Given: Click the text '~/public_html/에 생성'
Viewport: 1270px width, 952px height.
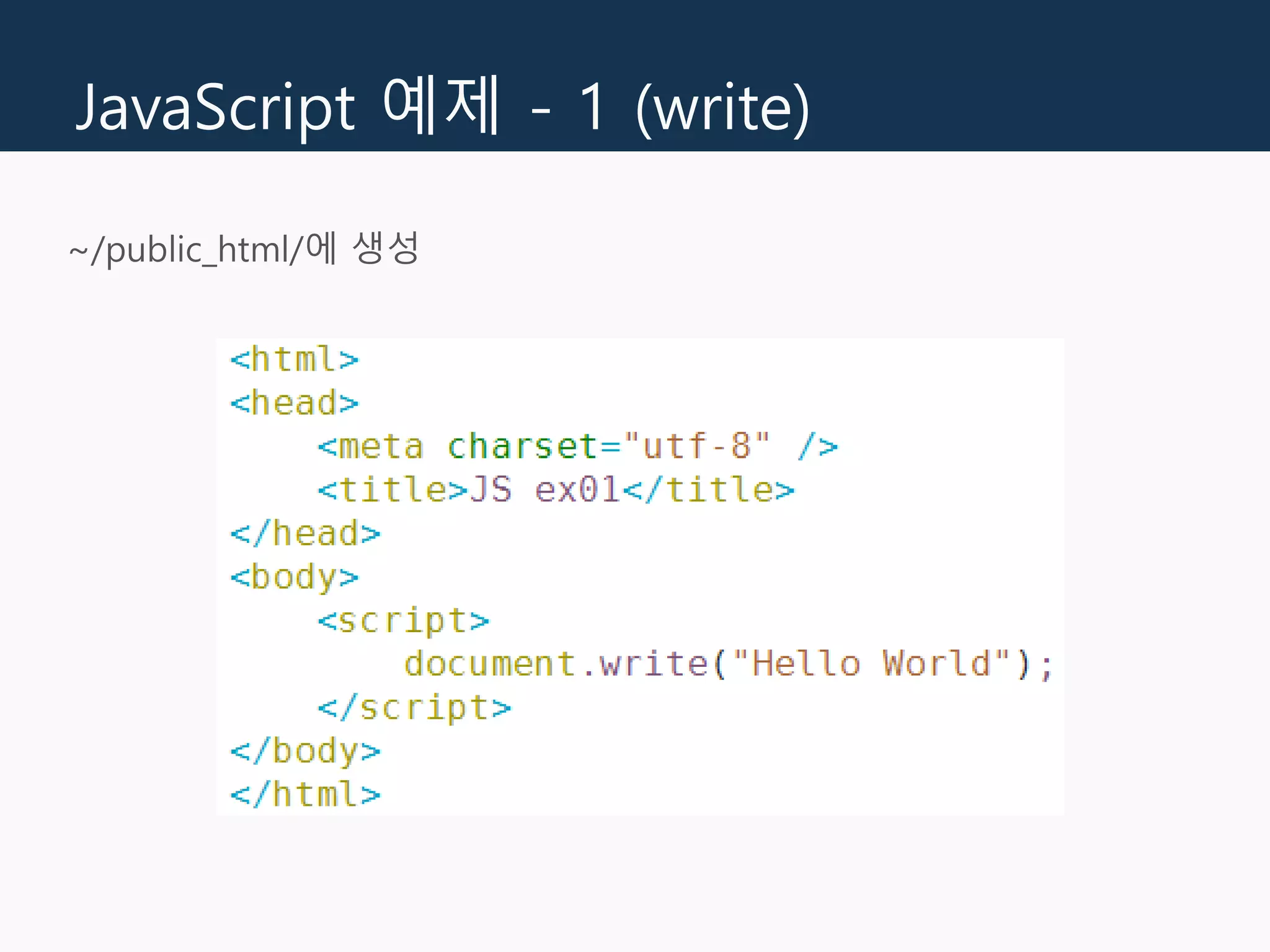Looking at the screenshot, I should [244, 249].
